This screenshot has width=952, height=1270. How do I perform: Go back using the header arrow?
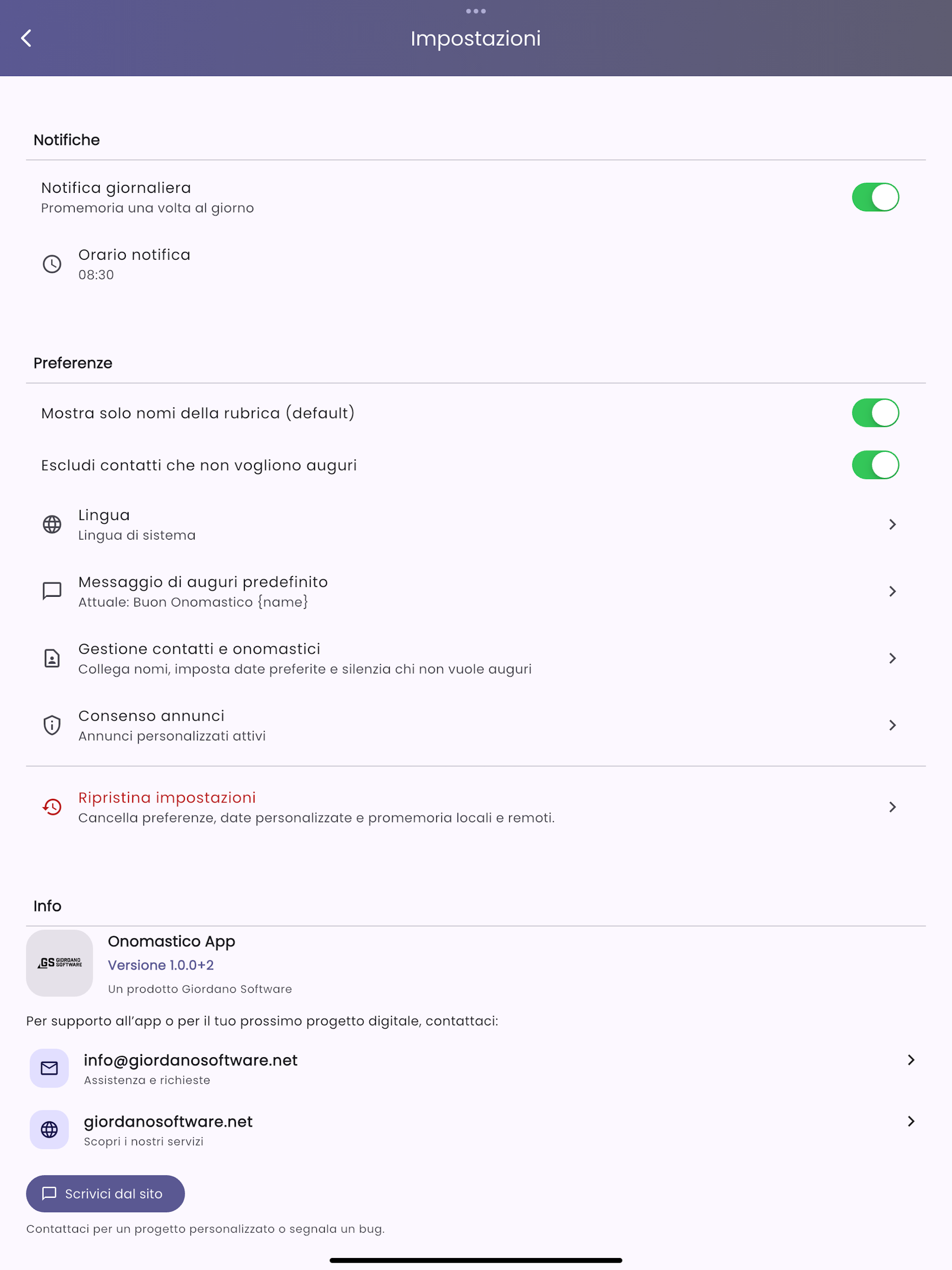point(26,38)
